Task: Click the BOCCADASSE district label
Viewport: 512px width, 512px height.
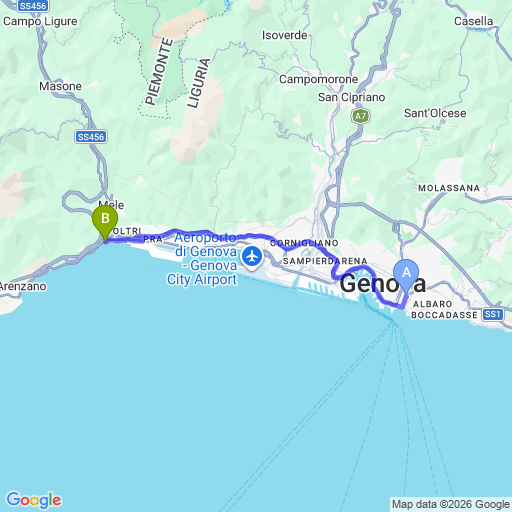Action: click(444, 315)
